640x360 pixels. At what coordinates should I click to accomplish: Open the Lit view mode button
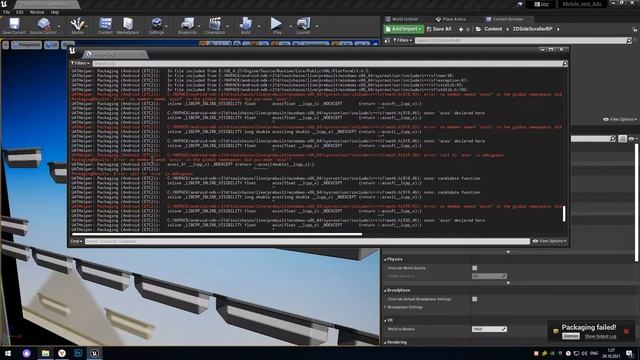51,45
